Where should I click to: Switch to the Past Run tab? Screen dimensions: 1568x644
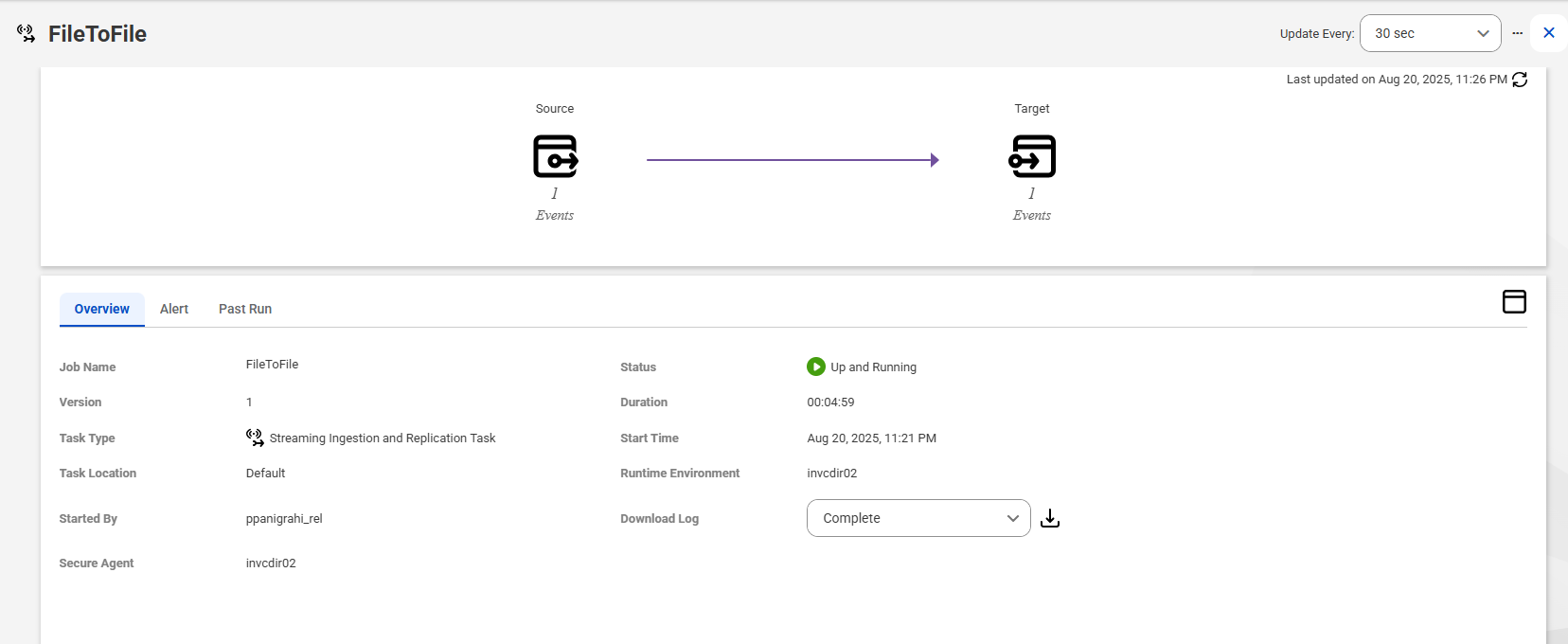(x=245, y=309)
